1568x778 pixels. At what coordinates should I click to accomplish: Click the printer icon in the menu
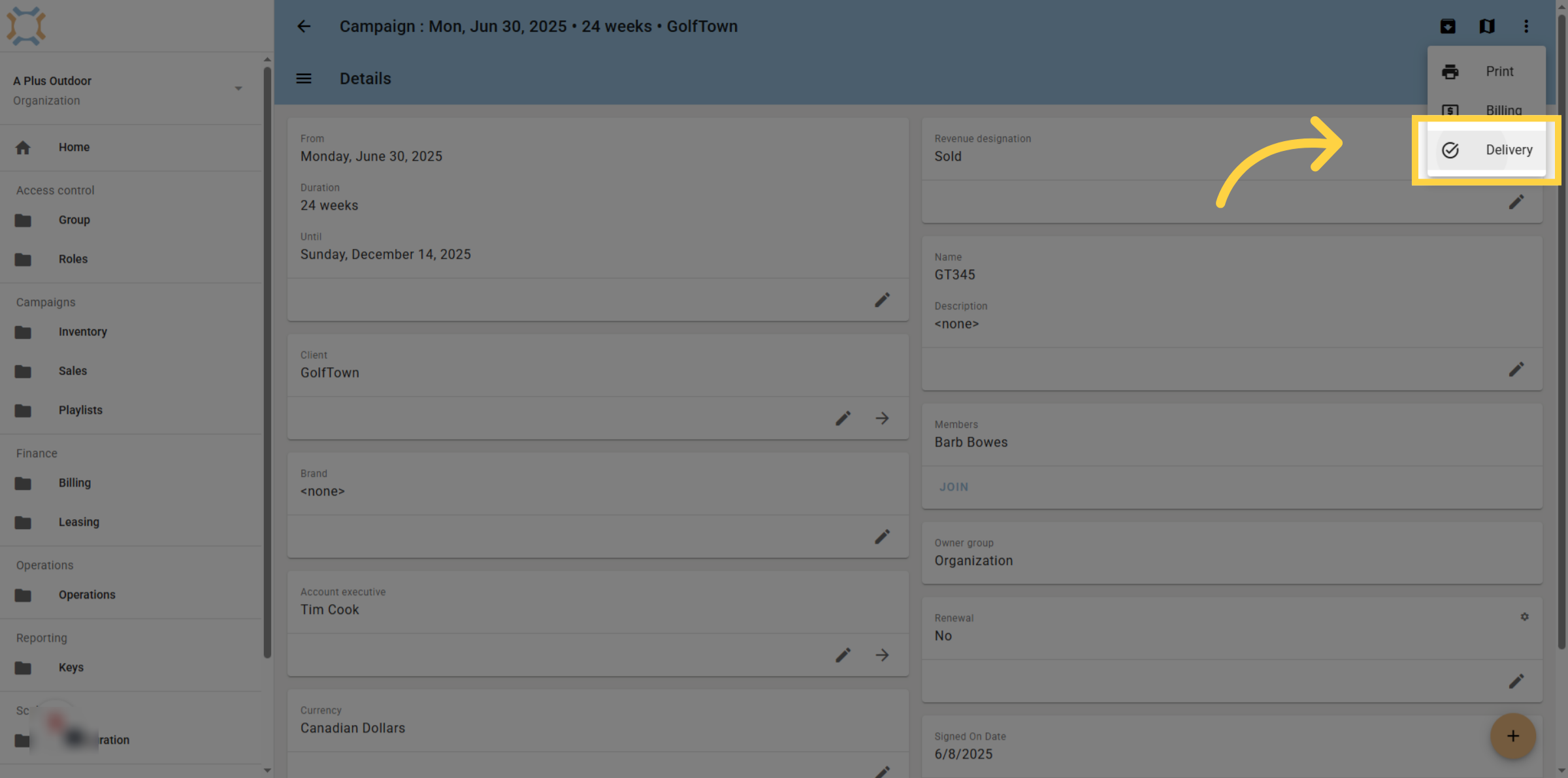1450,72
